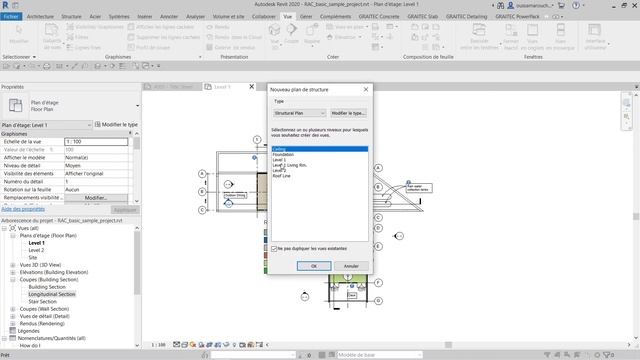640x360 pixels.
Task: Click the Coupe section tool icon
Action: point(291,30)
